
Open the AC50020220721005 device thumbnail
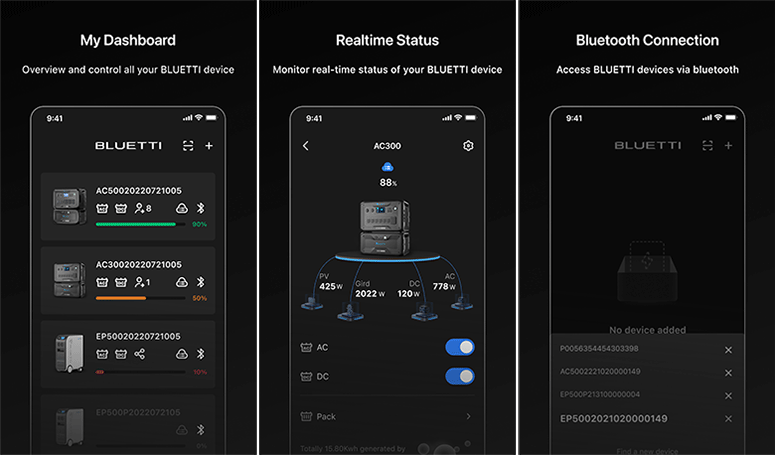click(x=69, y=206)
